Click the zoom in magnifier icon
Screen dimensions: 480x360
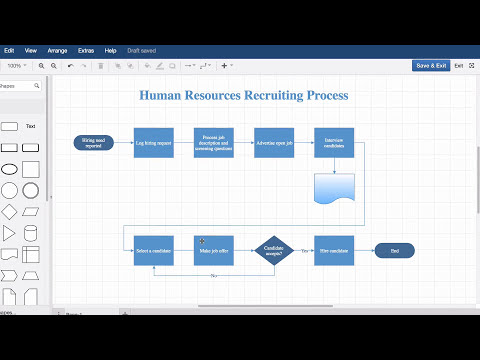(41, 66)
